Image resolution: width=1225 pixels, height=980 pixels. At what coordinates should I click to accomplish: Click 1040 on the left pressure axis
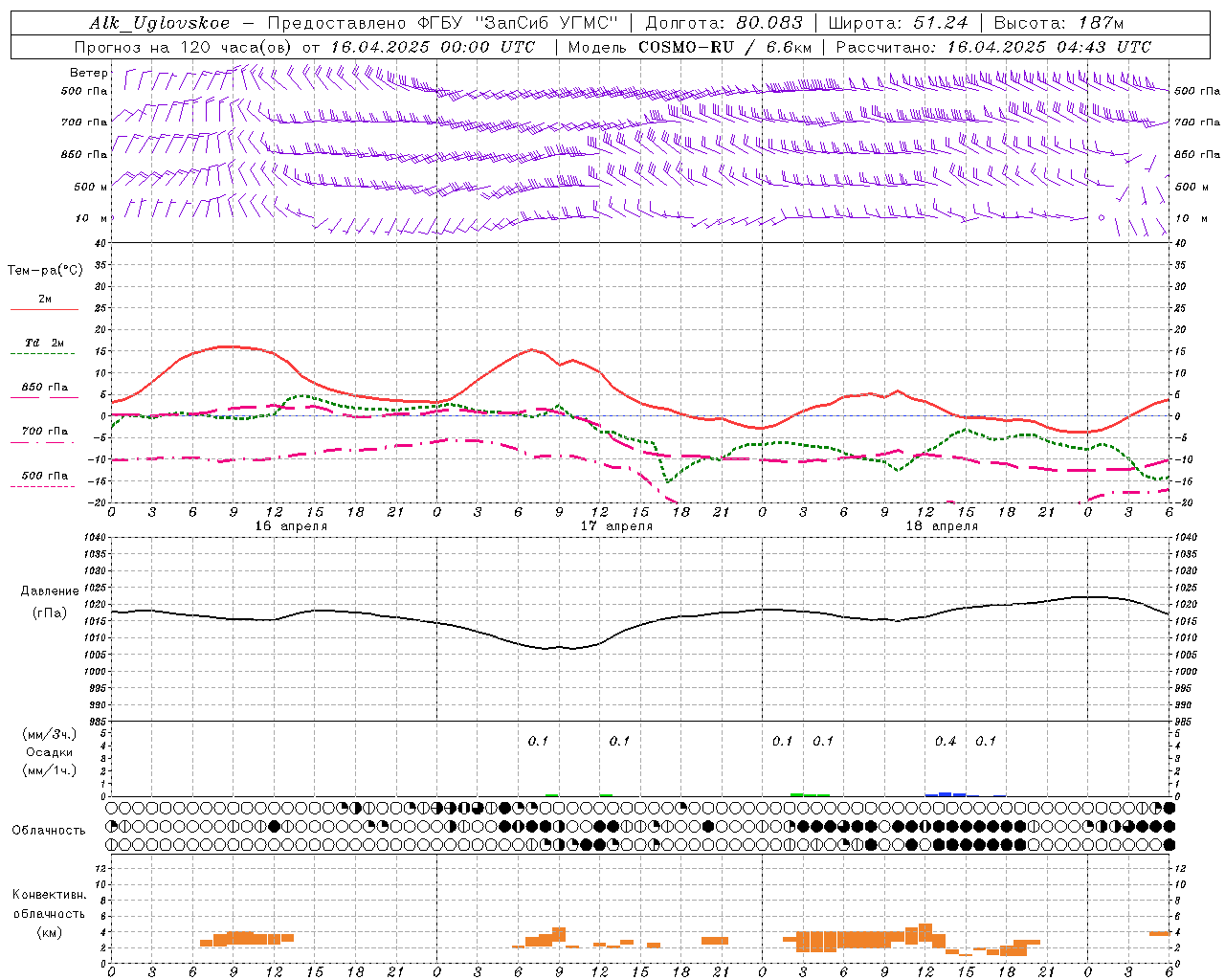coord(96,538)
